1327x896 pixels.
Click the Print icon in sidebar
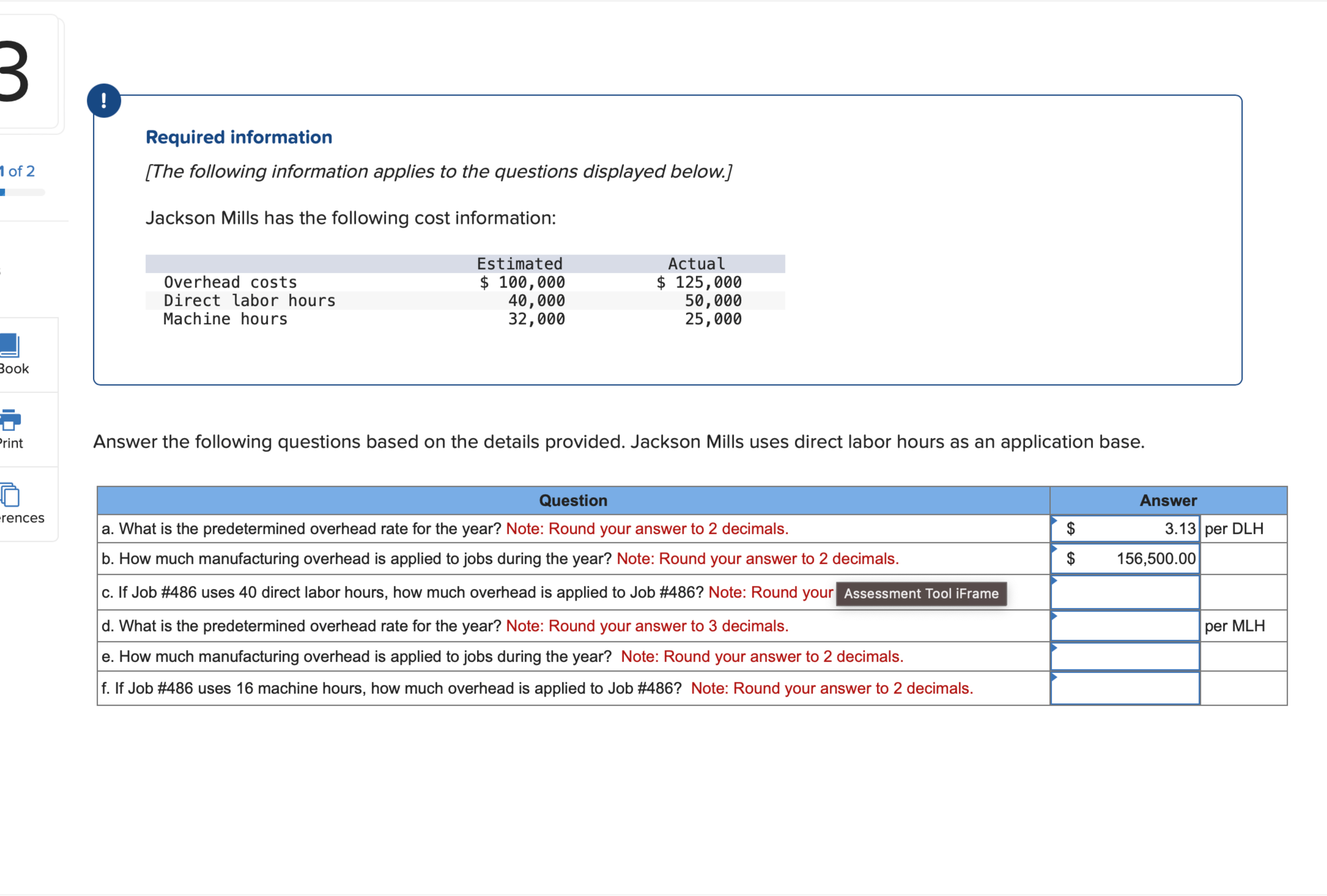pyautogui.click(x=10, y=420)
